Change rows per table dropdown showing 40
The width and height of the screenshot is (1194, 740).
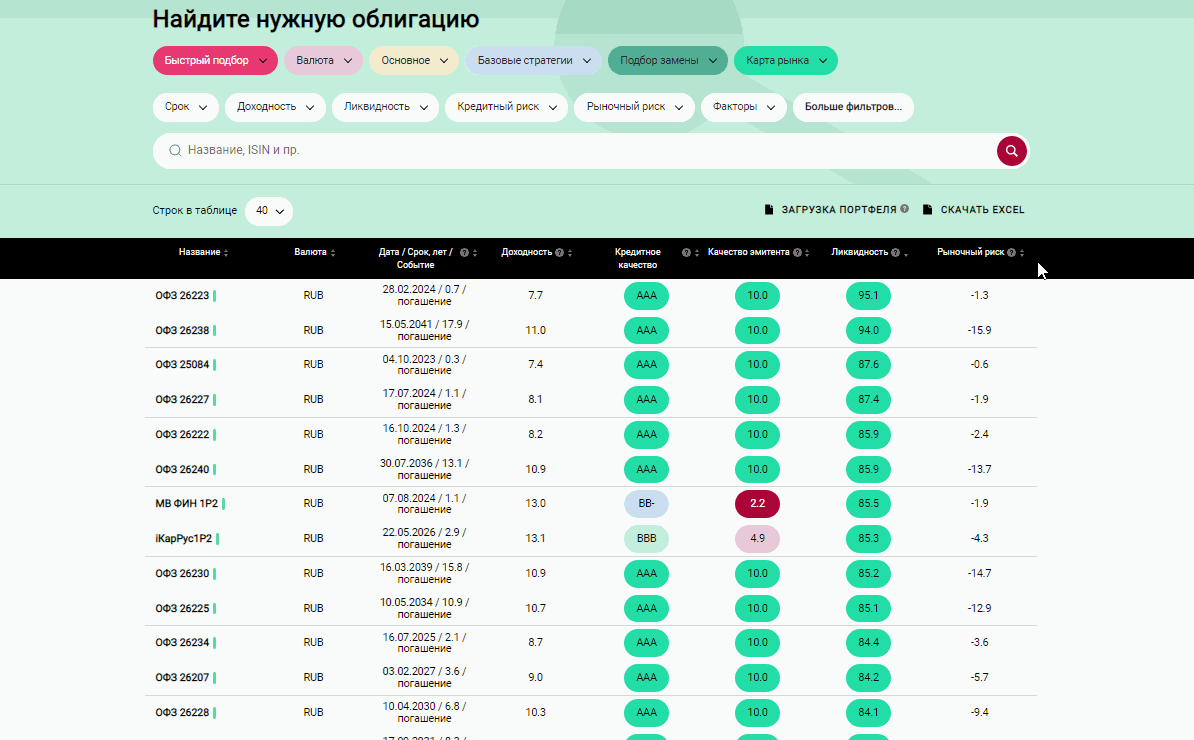click(x=268, y=211)
